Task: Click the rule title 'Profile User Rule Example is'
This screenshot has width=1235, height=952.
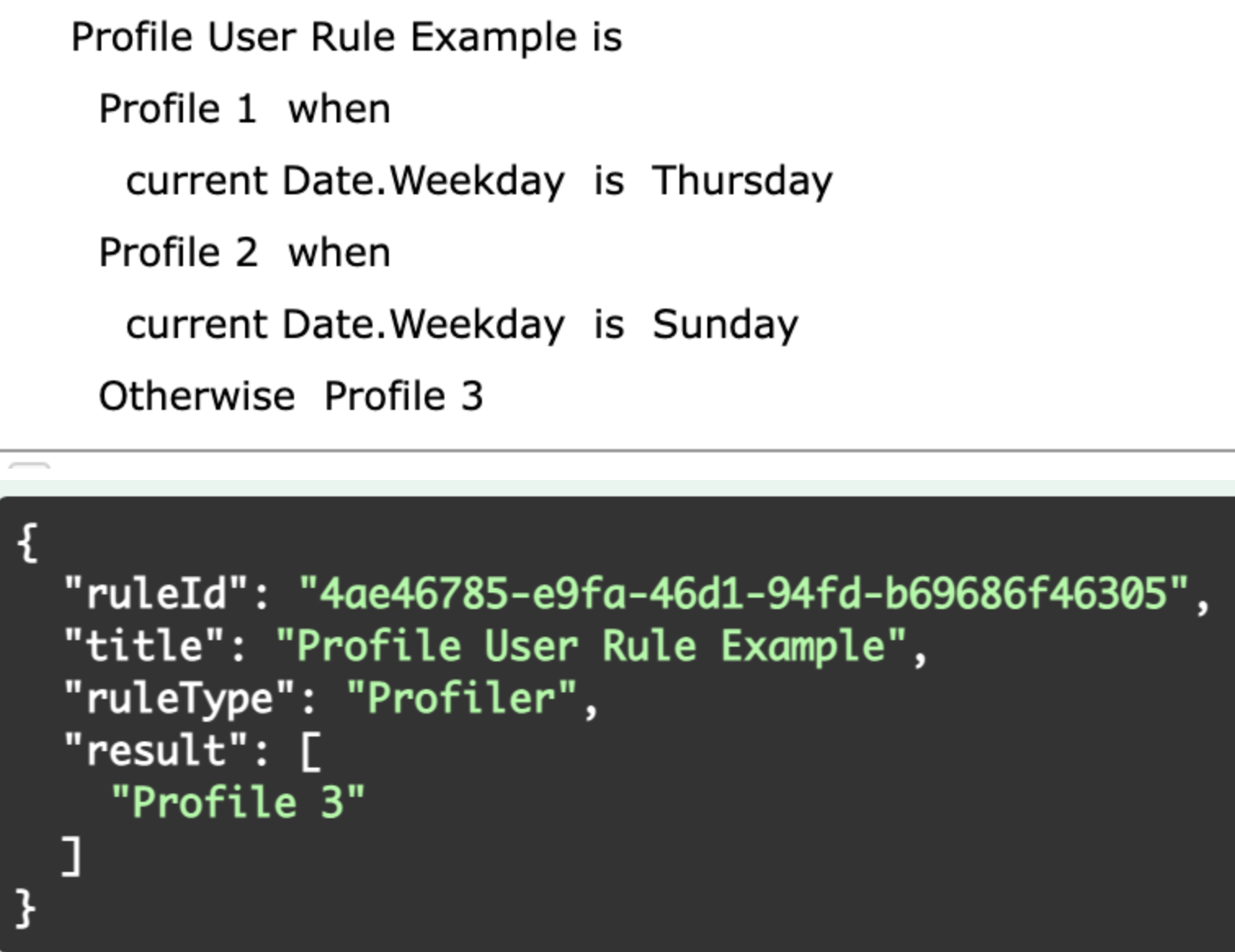Action: coord(346,38)
